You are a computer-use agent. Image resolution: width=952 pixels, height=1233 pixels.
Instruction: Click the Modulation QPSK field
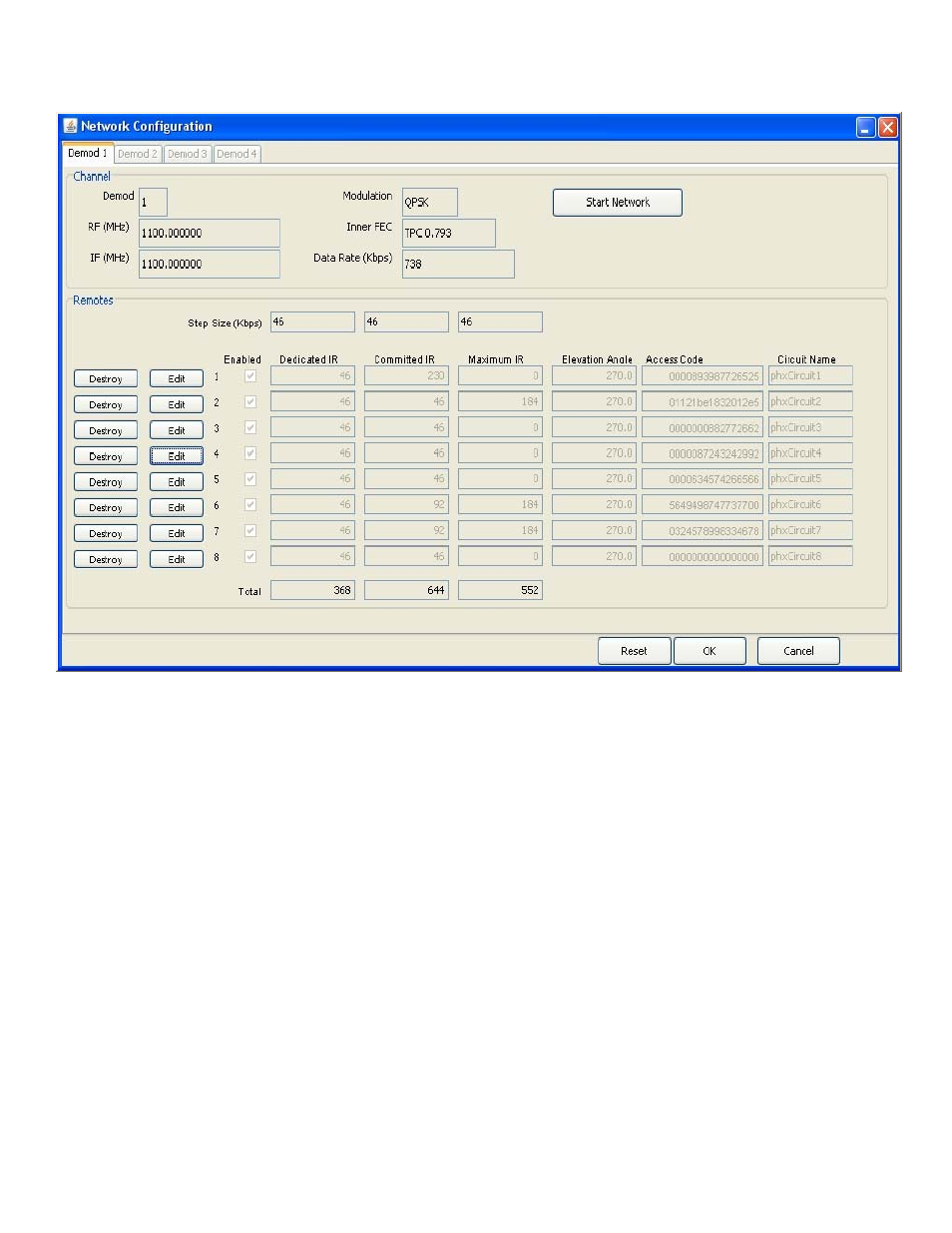(430, 202)
